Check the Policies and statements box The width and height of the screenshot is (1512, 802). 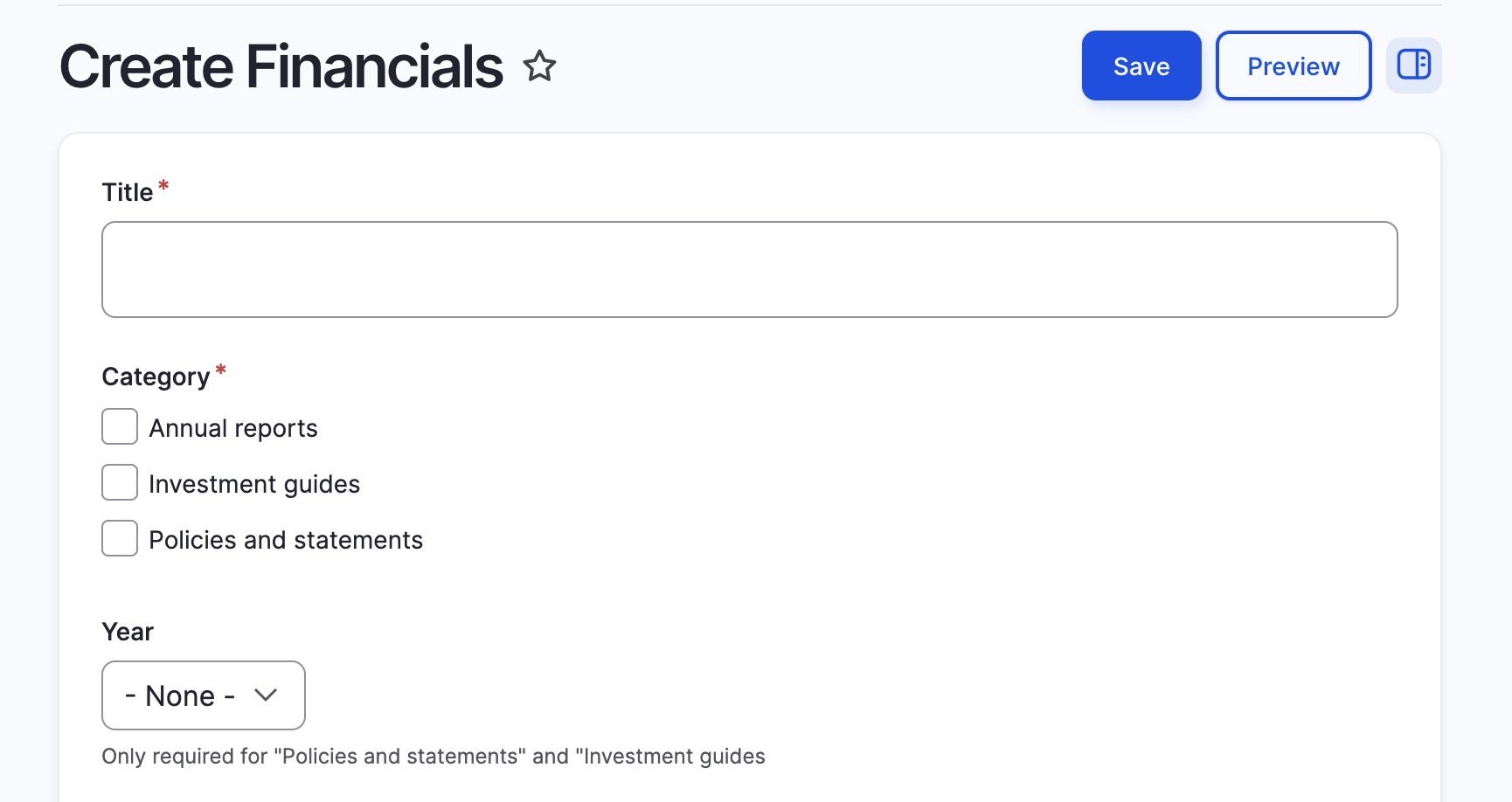[120, 539]
